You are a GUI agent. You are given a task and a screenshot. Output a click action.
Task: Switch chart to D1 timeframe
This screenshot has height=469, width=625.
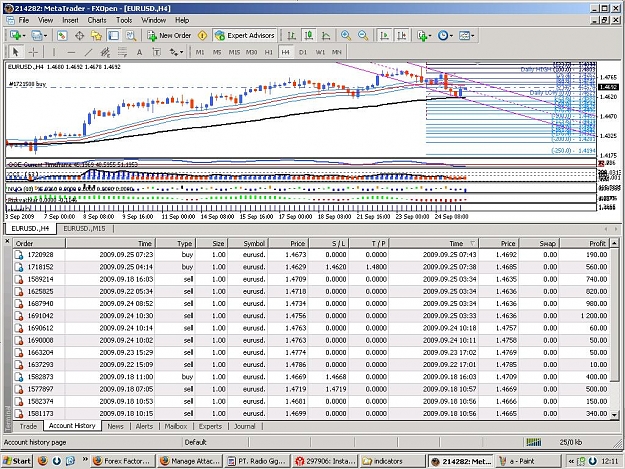tap(303, 52)
